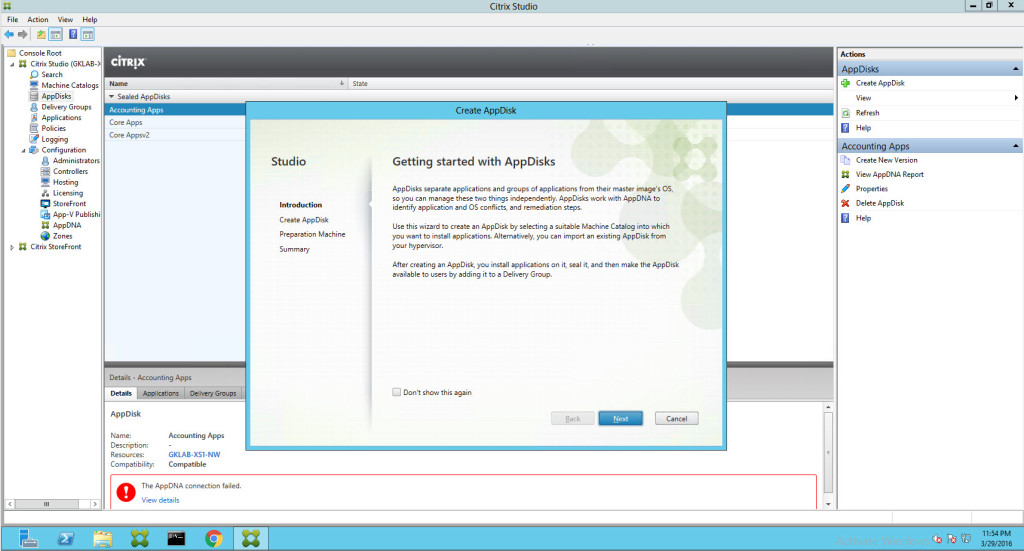Open Zones under Configuration
The width and height of the screenshot is (1024, 551).
[62, 236]
